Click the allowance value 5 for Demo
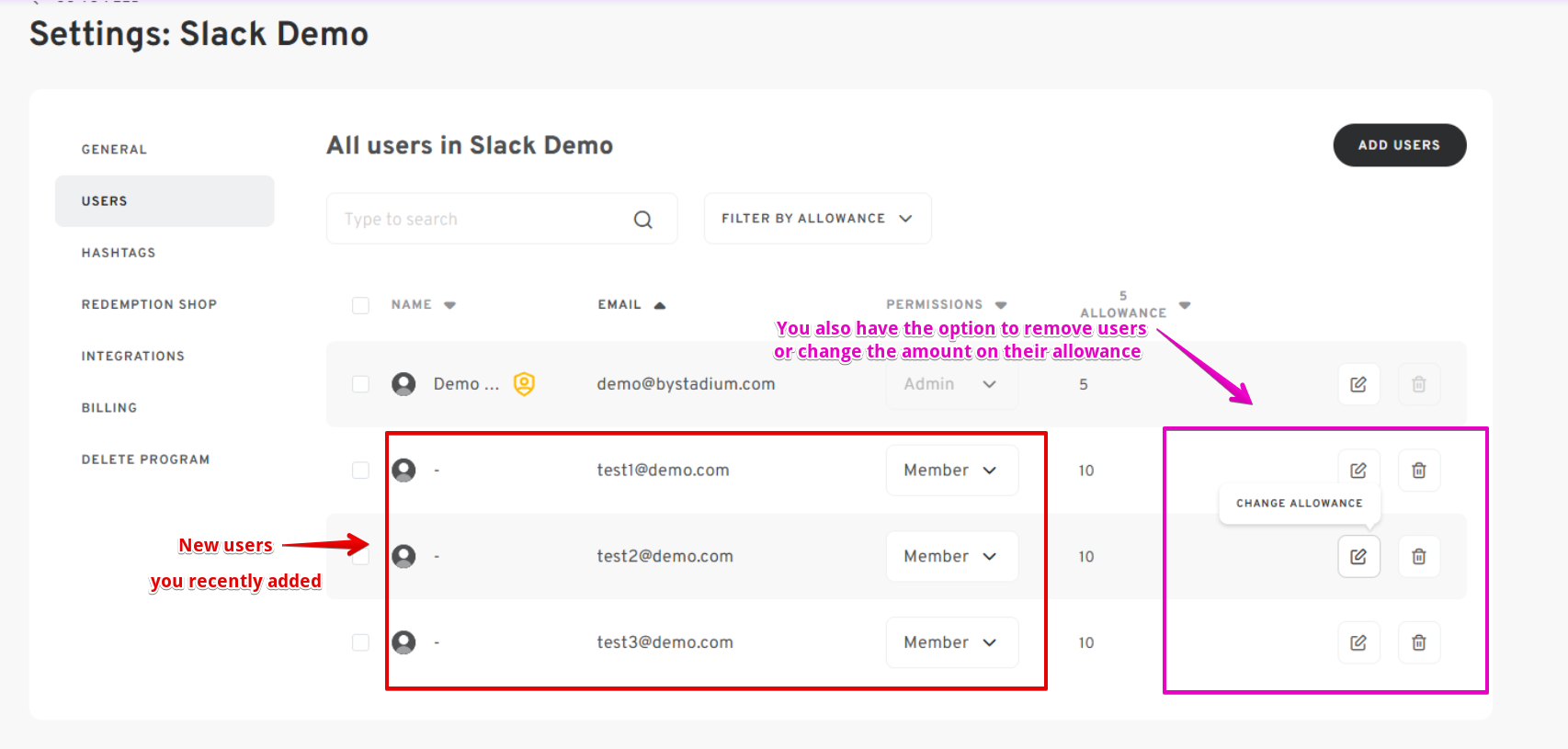The width and height of the screenshot is (1568, 749). pyautogui.click(x=1084, y=384)
